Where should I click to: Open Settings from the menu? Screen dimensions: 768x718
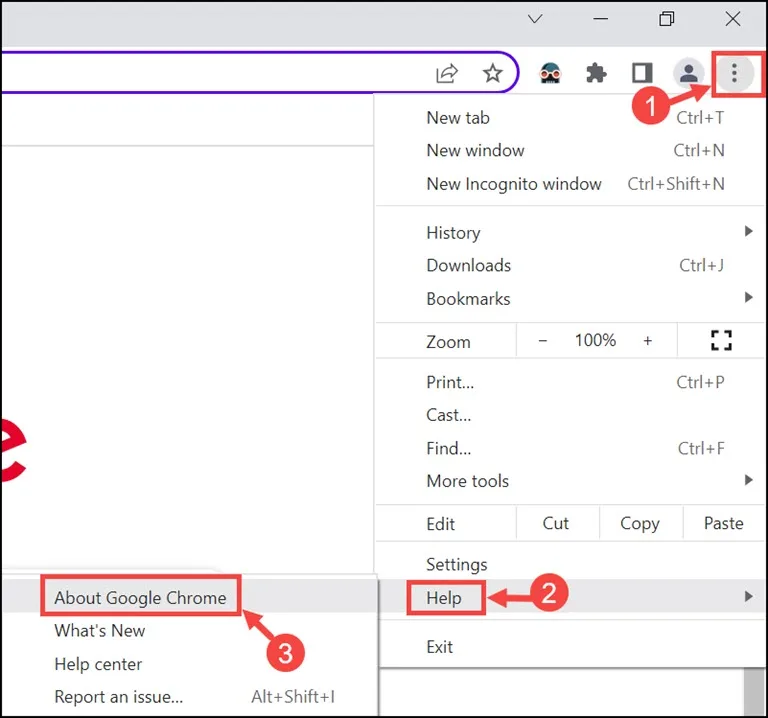coord(571,564)
